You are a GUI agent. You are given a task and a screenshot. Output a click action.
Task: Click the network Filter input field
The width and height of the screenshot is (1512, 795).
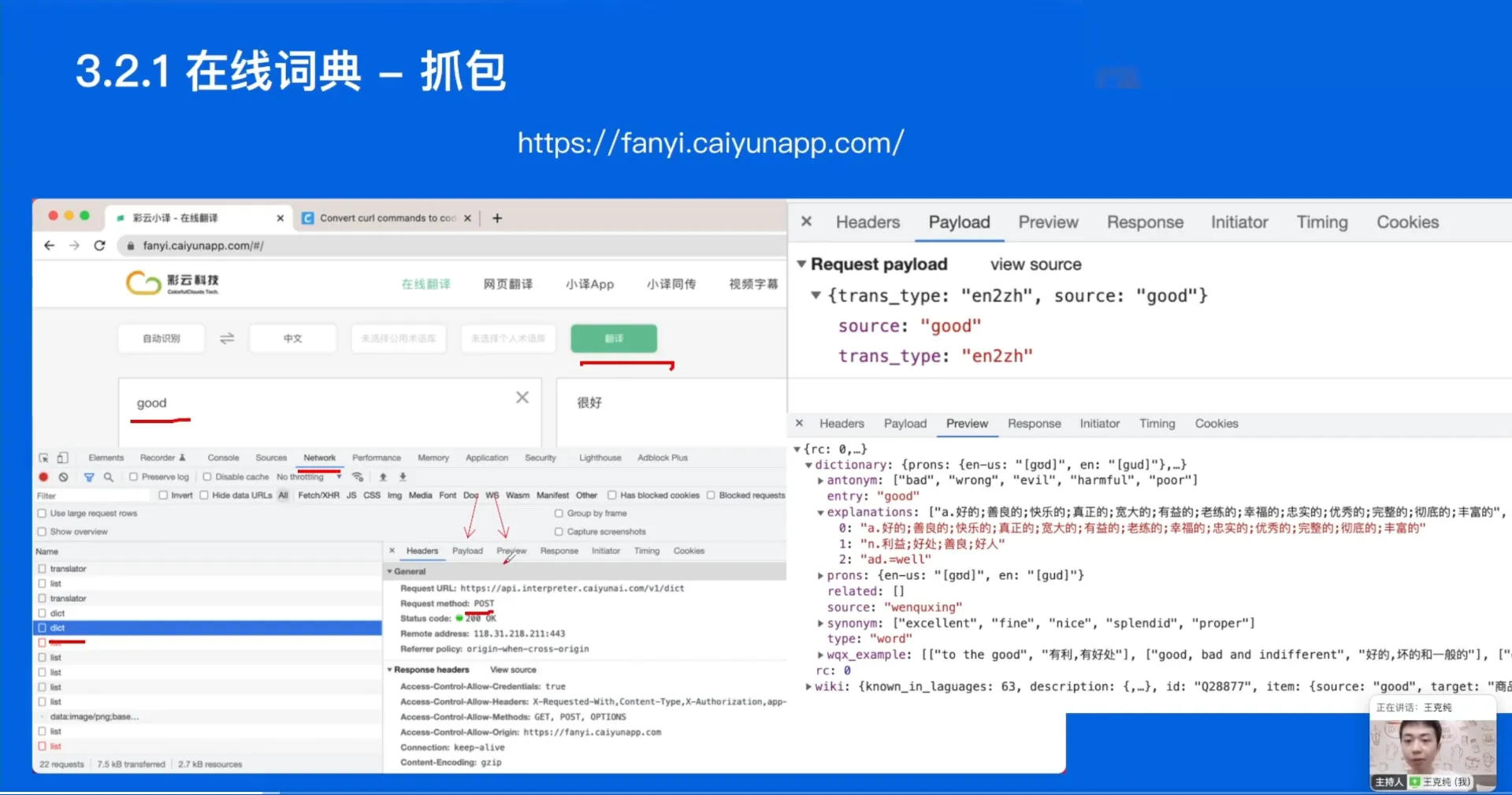92,496
